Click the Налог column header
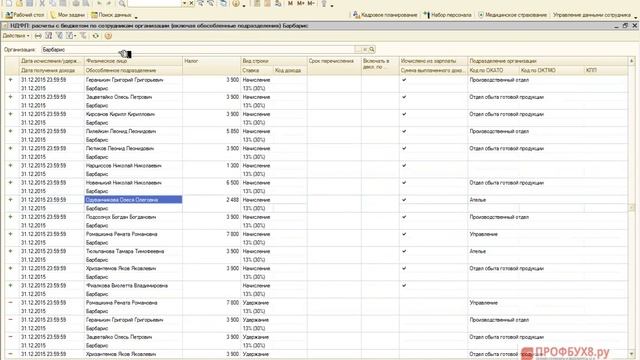The height and width of the screenshot is (360, 640). coord(211,66)
